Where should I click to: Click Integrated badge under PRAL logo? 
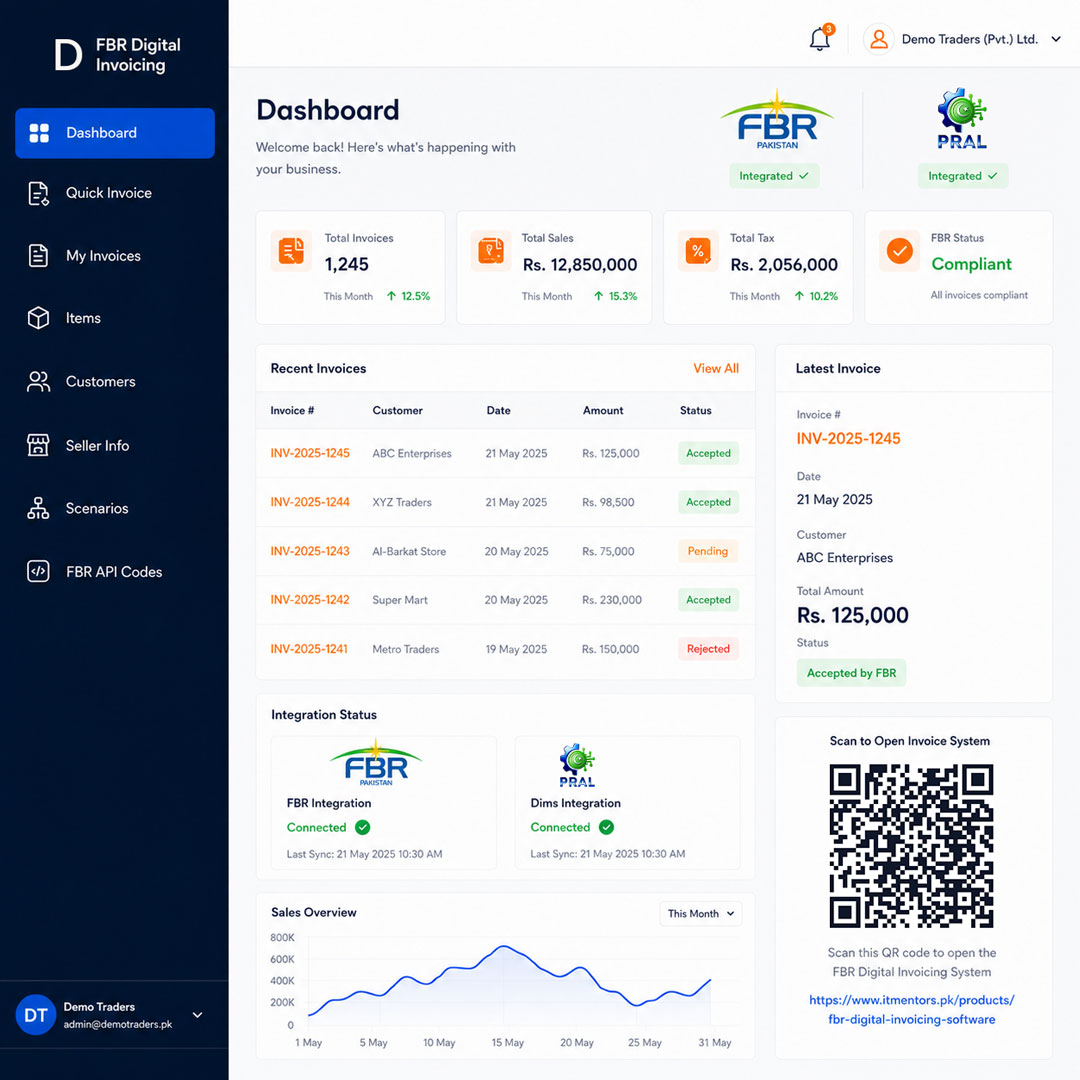pyautogui.click(x=963, y=176)
